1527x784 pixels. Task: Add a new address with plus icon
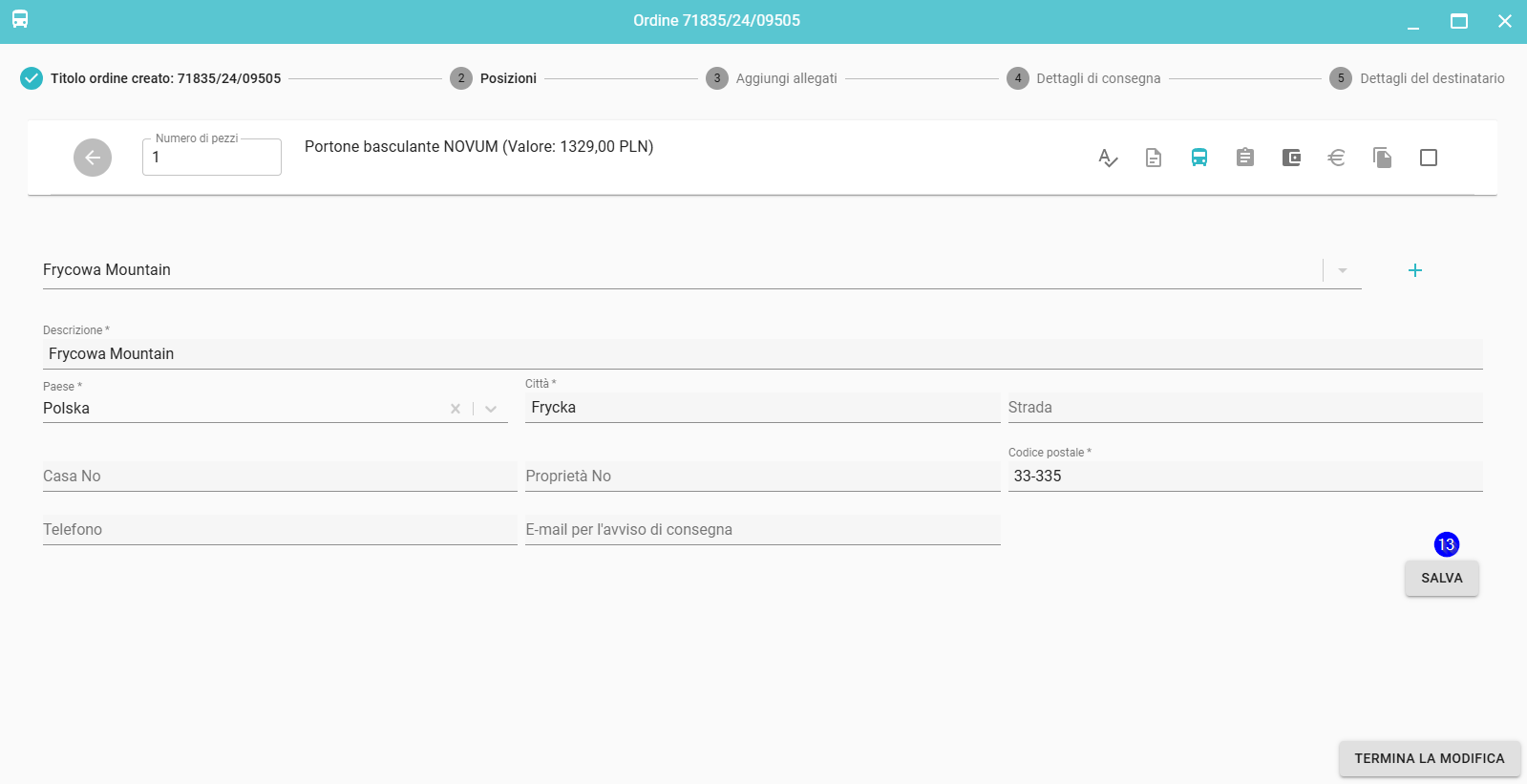pos(1415,270)
